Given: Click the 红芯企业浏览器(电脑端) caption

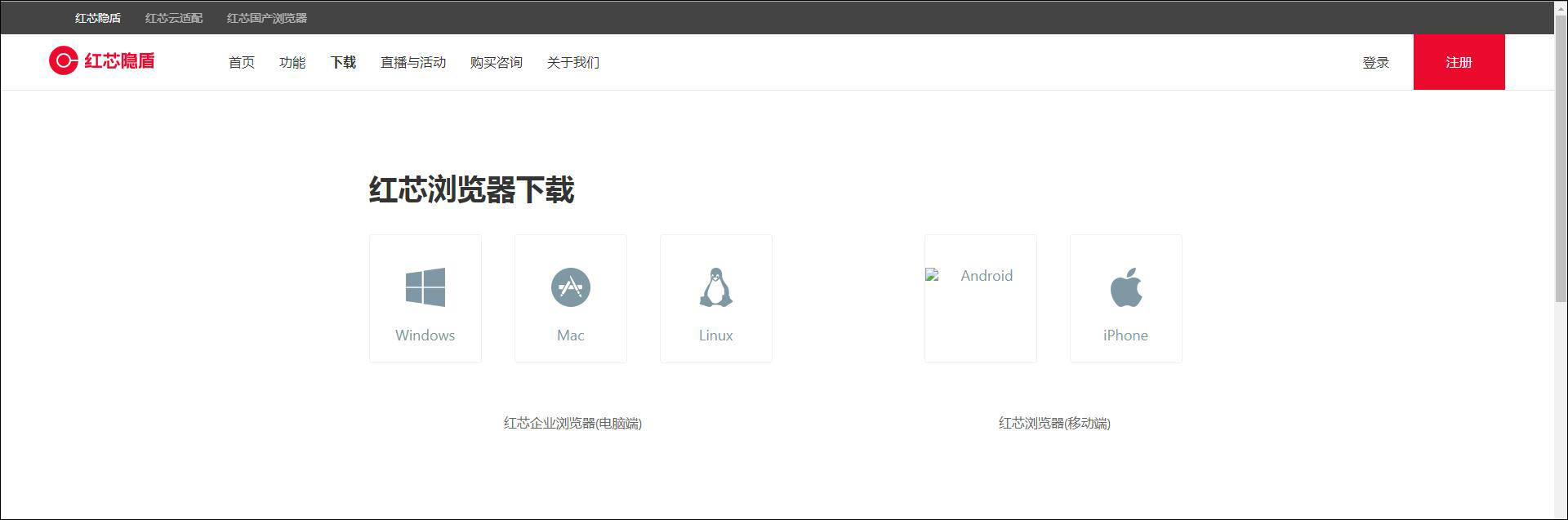Looking at the screenshot, I should point(572,423).
